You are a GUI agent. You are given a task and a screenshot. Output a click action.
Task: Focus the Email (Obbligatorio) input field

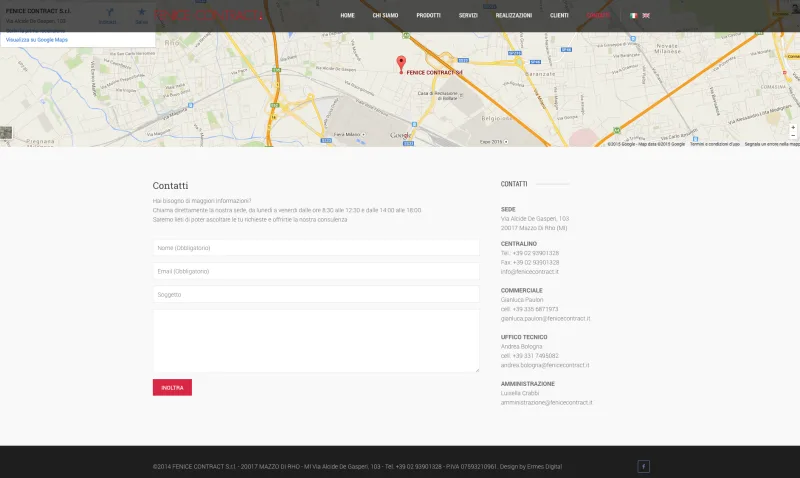point(316,271)
